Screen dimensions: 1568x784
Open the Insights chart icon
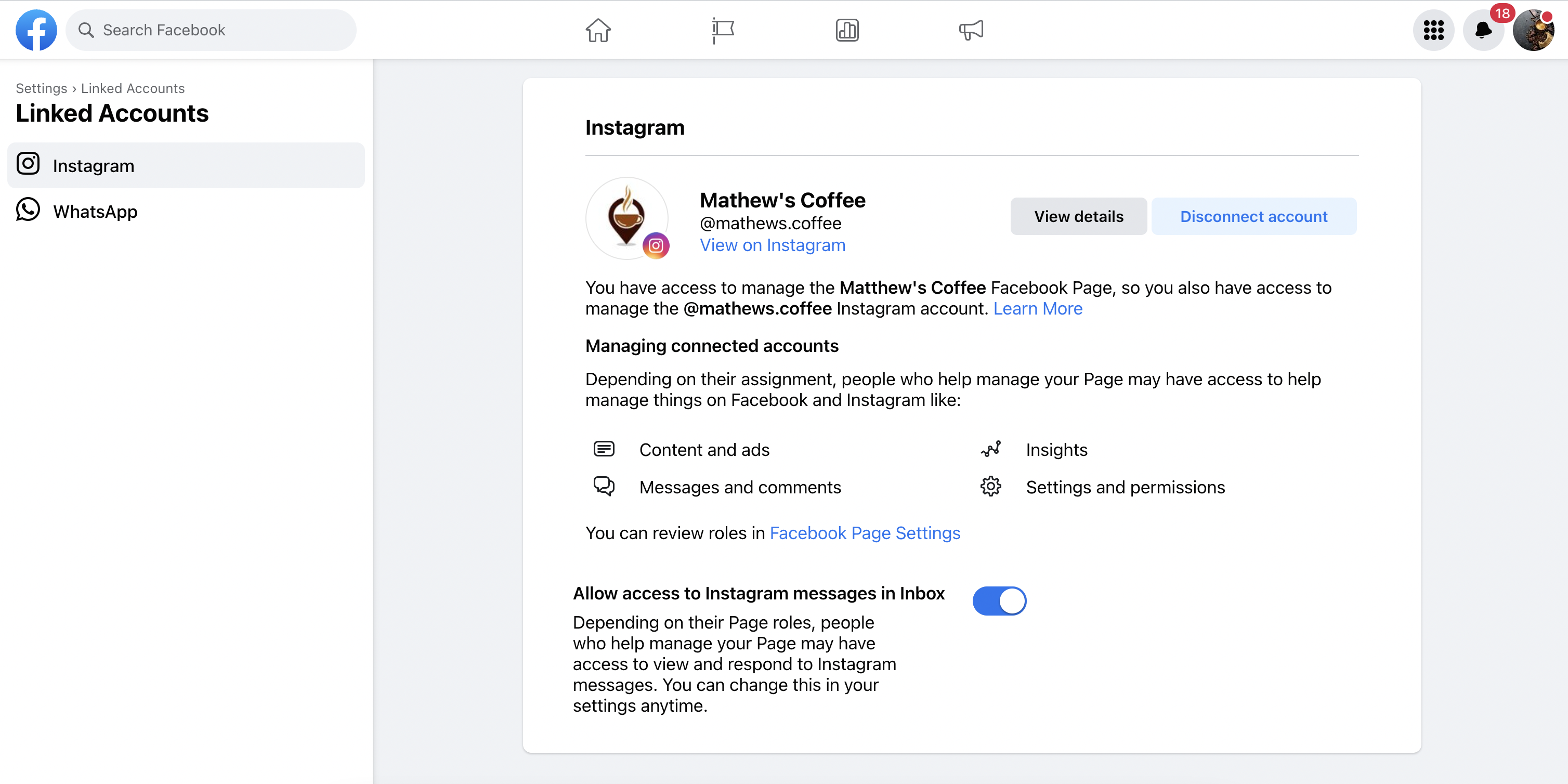pos(847,30)
